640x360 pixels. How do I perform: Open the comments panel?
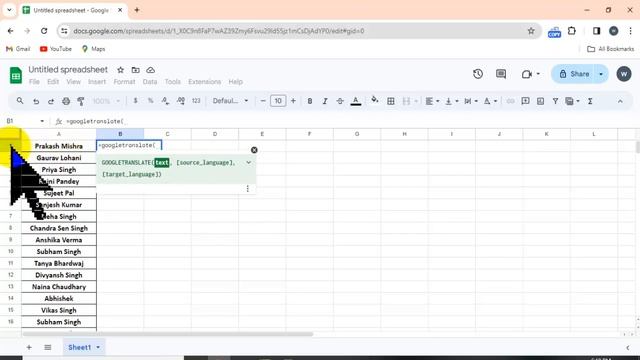click(x=501, y=74)
